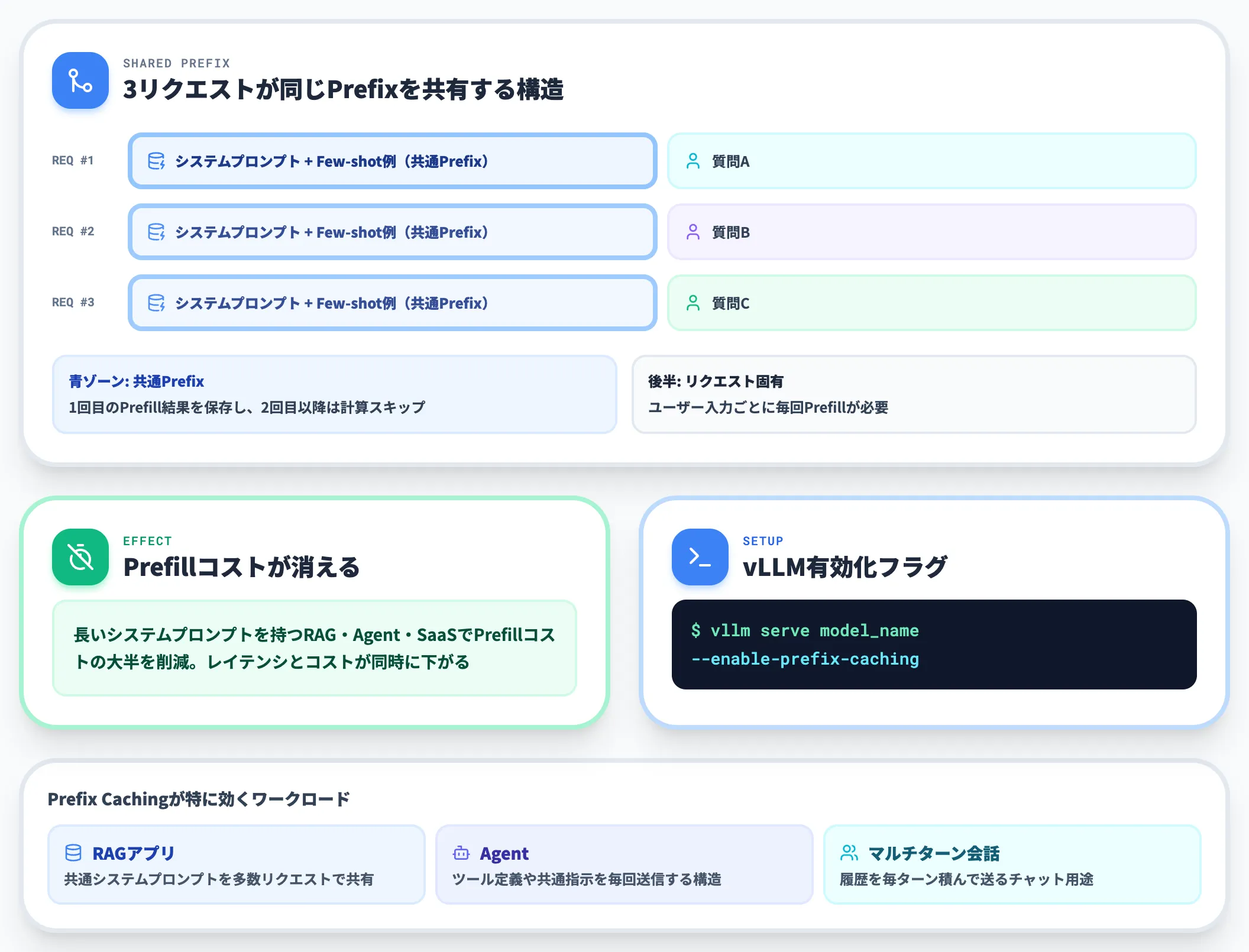This screenshot has height=952, width=1249.
Task: Click the users icon beside マルチターン会話
Action: (x=849, y=853)
